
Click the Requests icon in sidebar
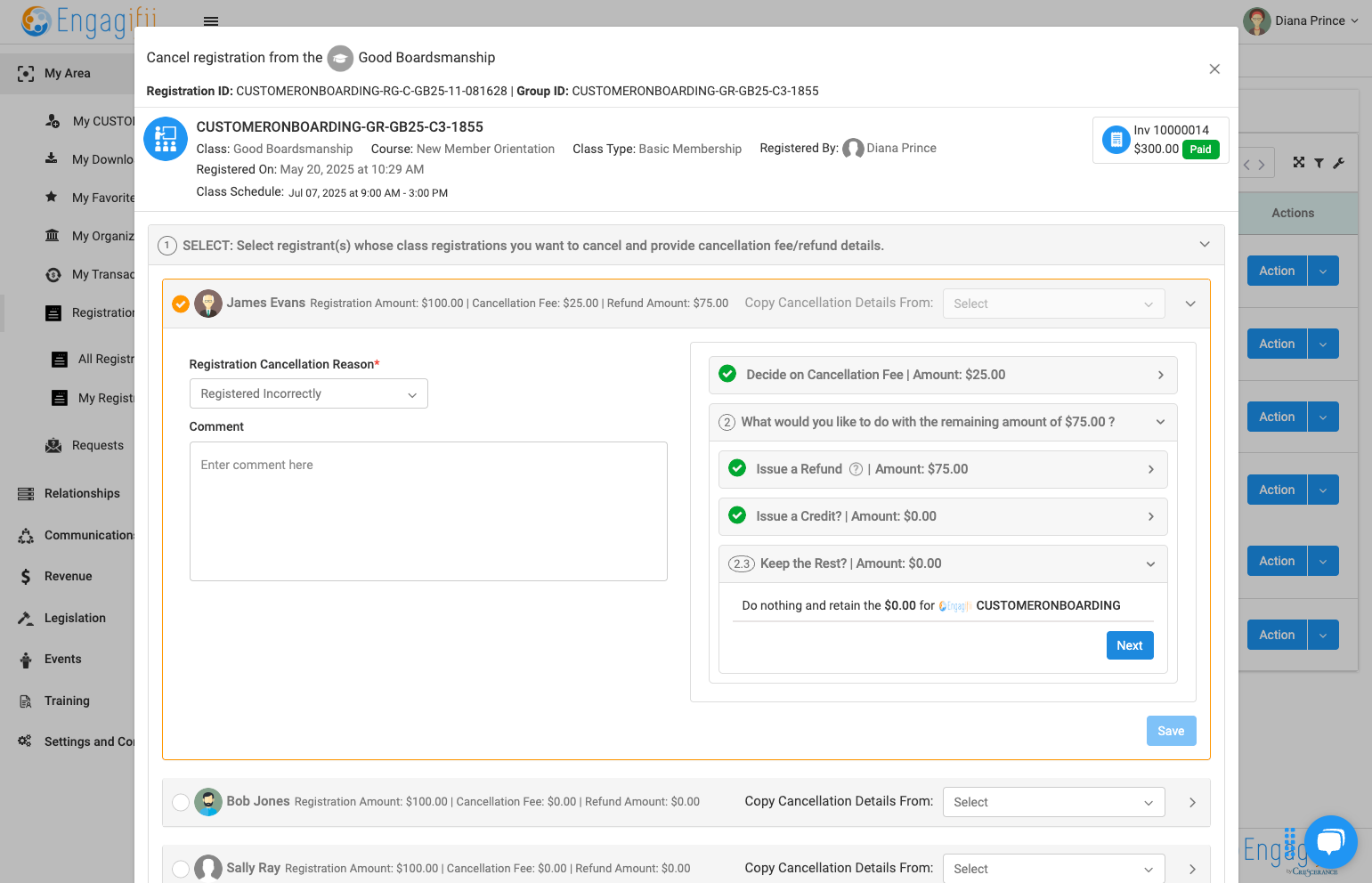coord(53,445)
